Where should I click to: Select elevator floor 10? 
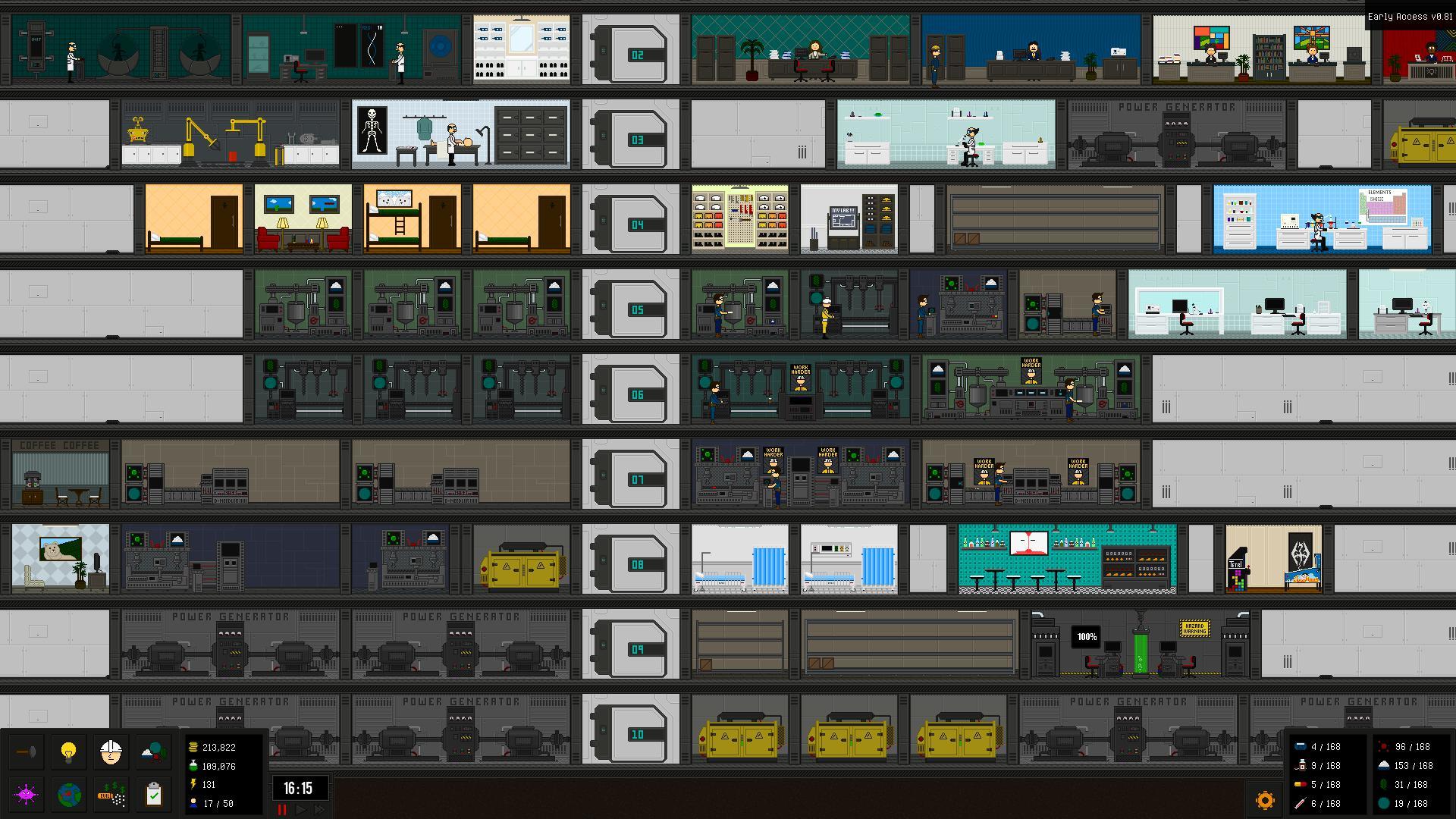[636, 734]
